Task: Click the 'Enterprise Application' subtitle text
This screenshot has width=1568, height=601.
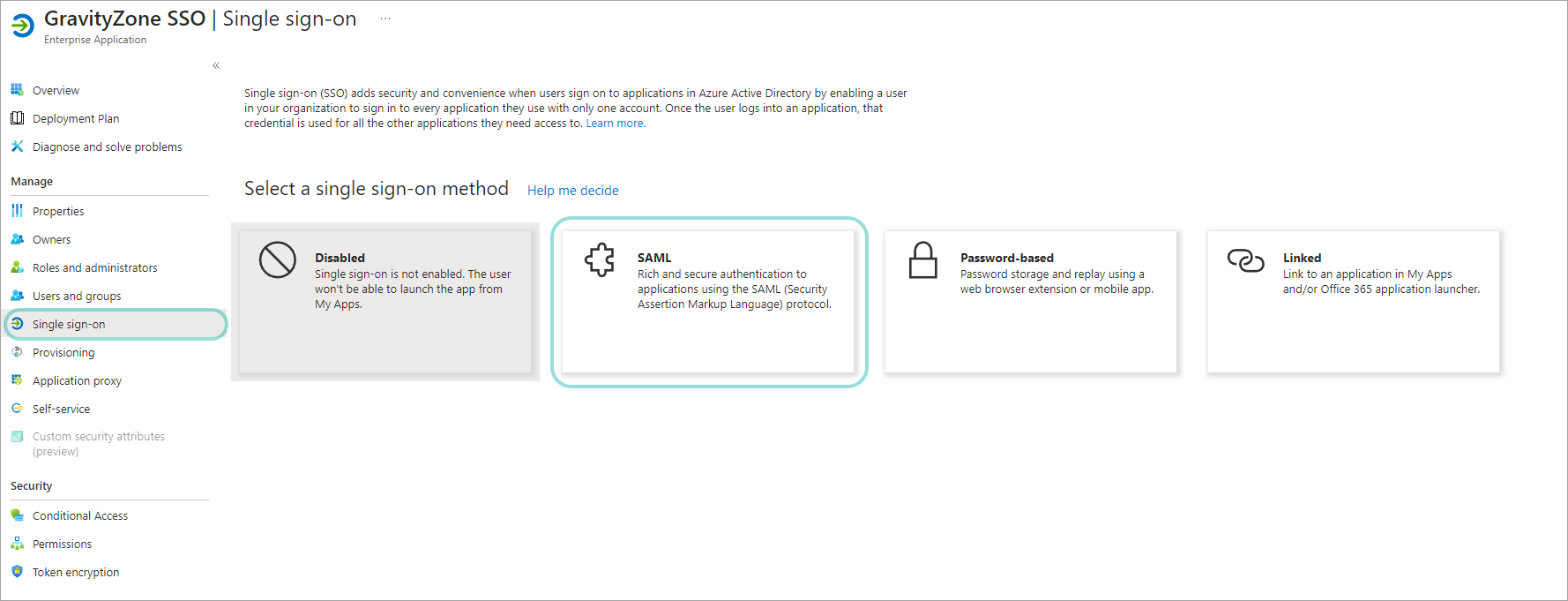Action: (x=95, y=40)
